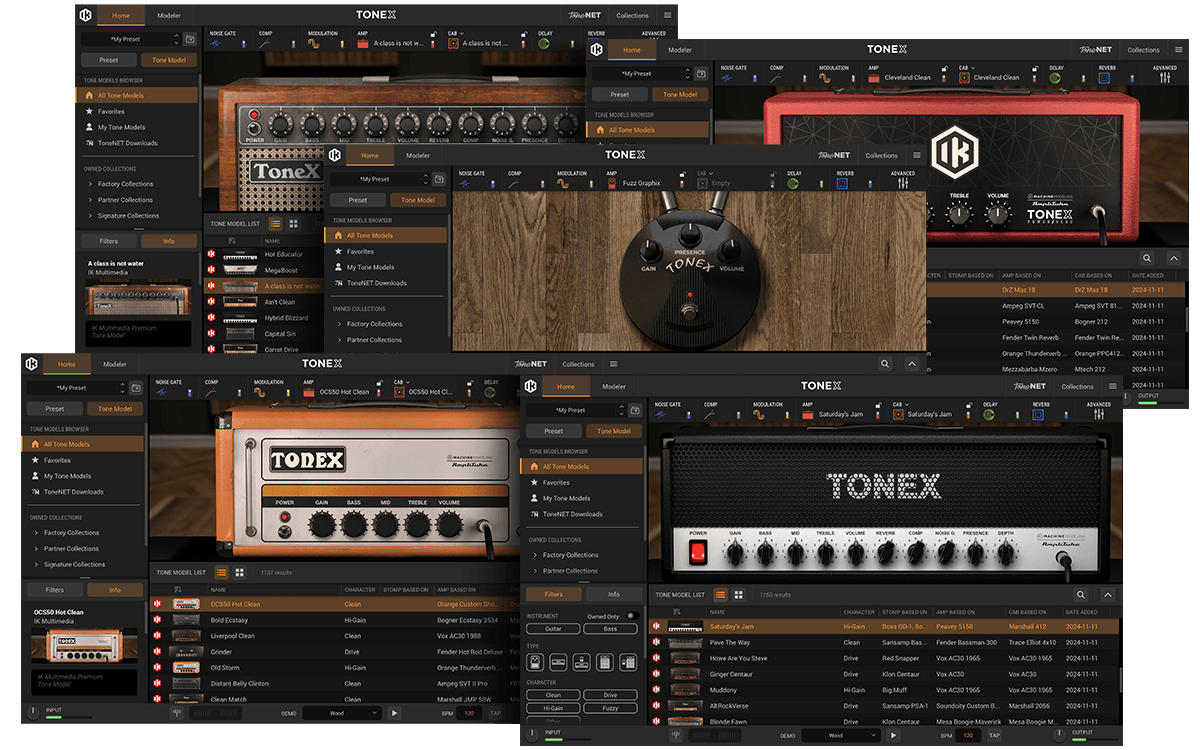Select the pedal type filter icon
This screenshot has width=1200, height=750.
pyautogui.click(x=535, y=662)
